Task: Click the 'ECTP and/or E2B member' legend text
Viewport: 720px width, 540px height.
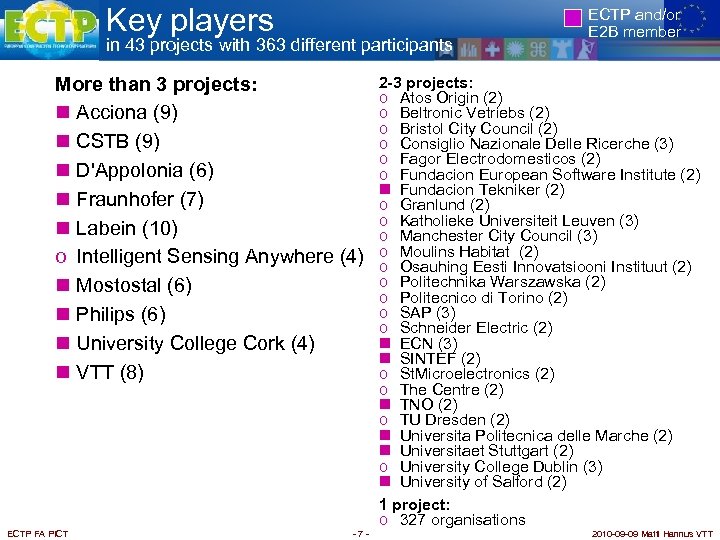Action: click(634, 23)
